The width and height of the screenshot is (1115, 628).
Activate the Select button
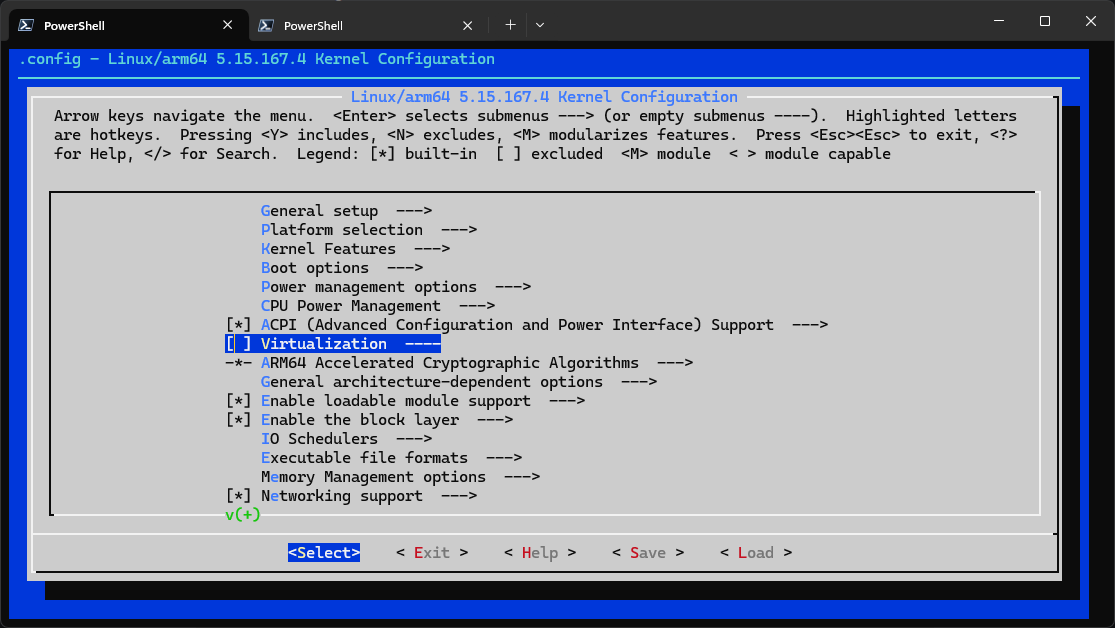323,552
